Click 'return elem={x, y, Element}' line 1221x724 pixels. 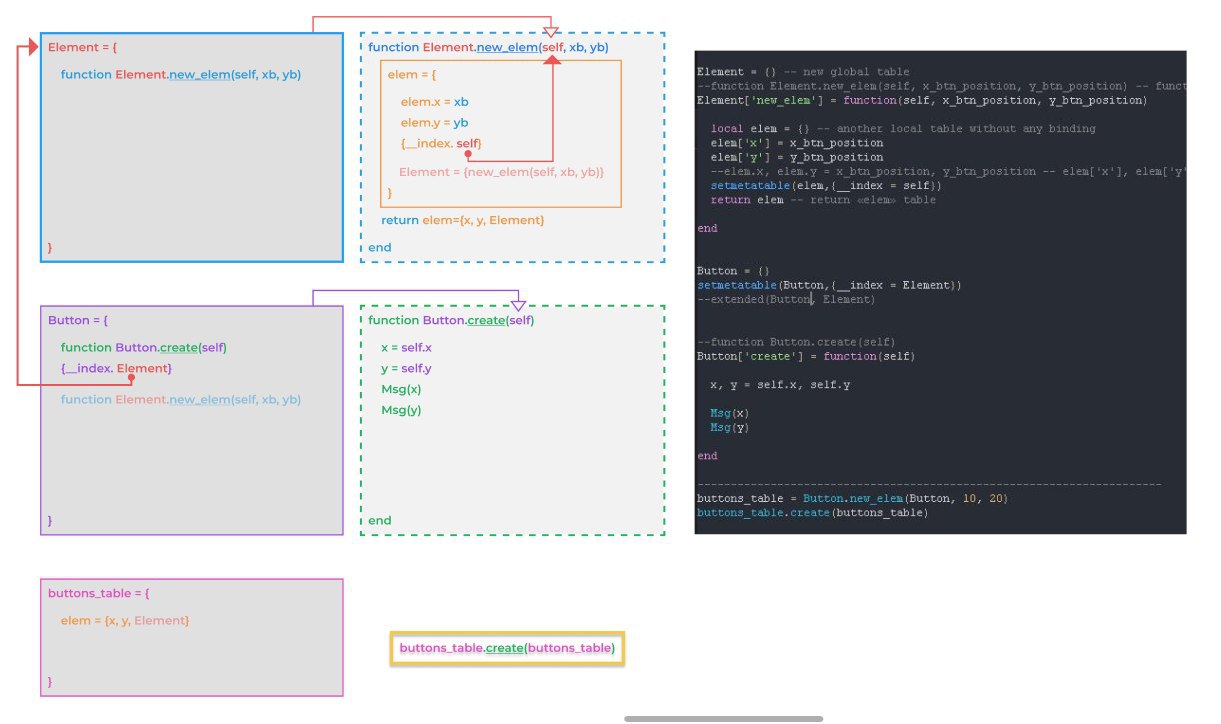click(x=463, y=220)
